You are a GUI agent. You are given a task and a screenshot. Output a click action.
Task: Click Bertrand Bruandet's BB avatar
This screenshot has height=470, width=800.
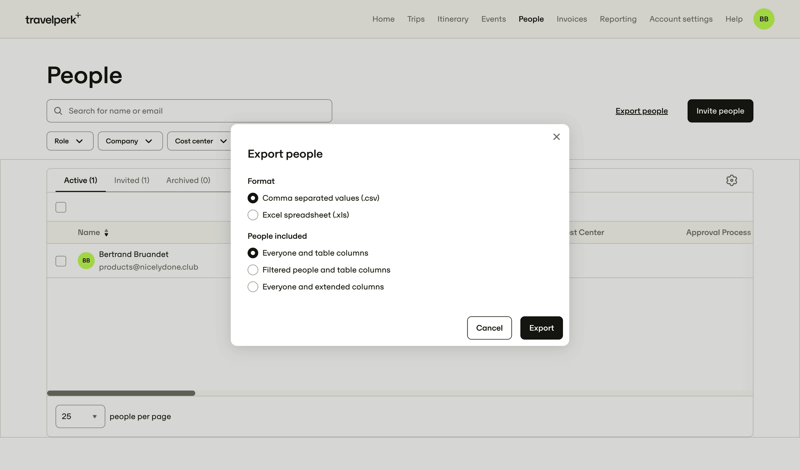click(86, 260)
